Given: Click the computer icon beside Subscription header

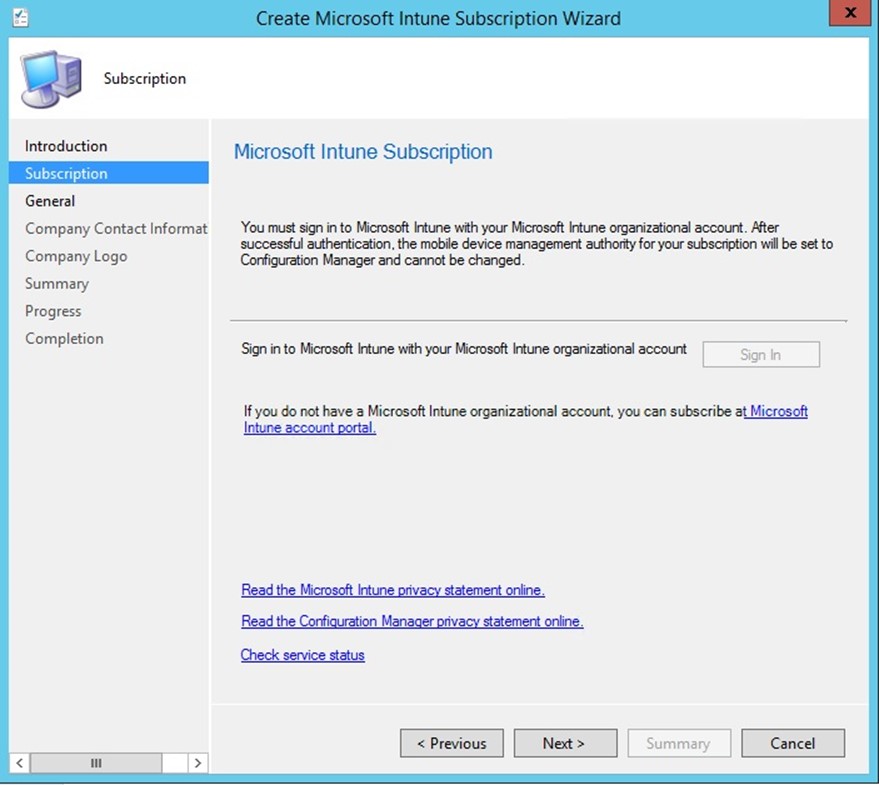Looking at the screenshot, I should (51, 79).
